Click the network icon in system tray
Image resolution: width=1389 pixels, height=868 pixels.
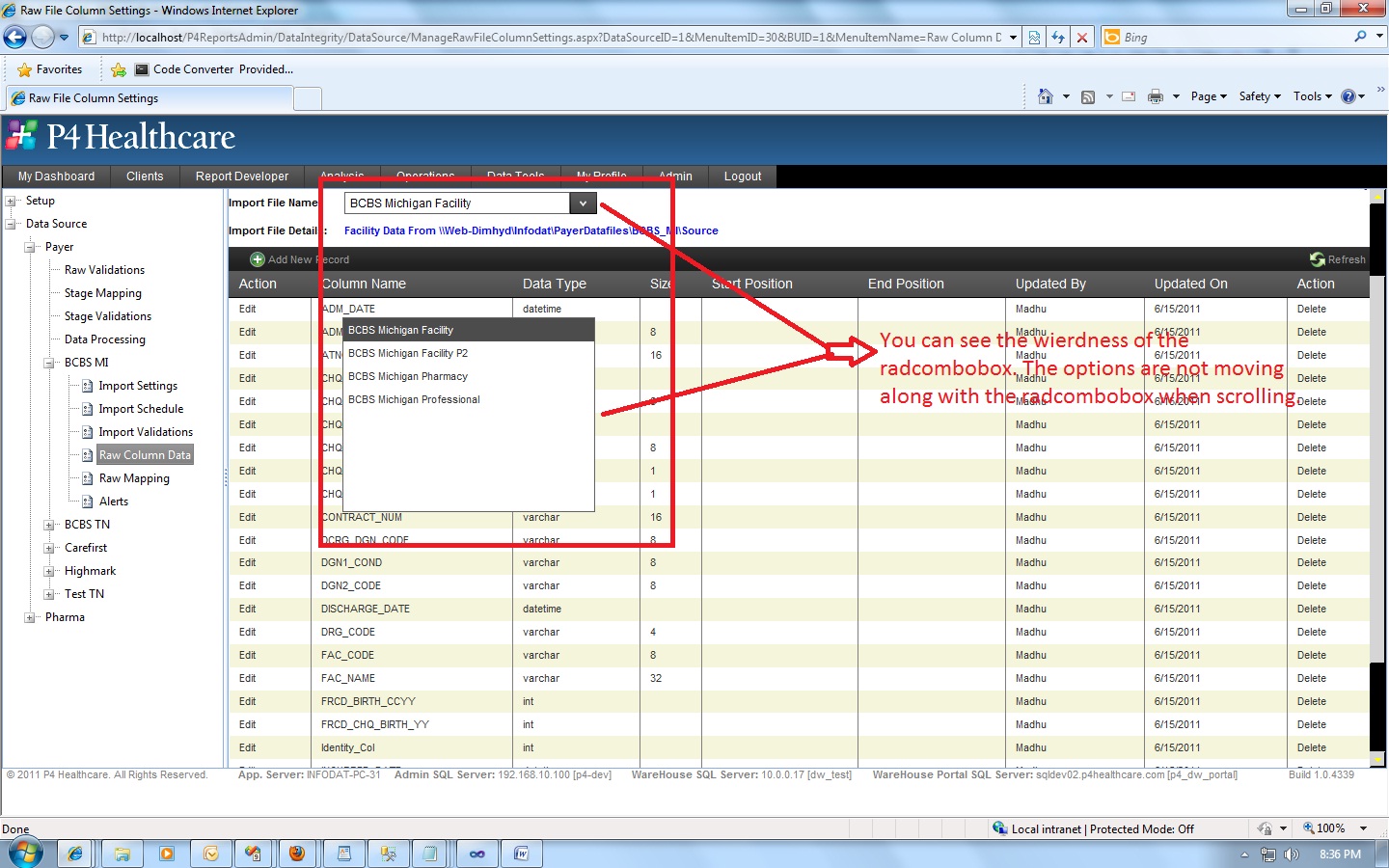coord(1268,854)
